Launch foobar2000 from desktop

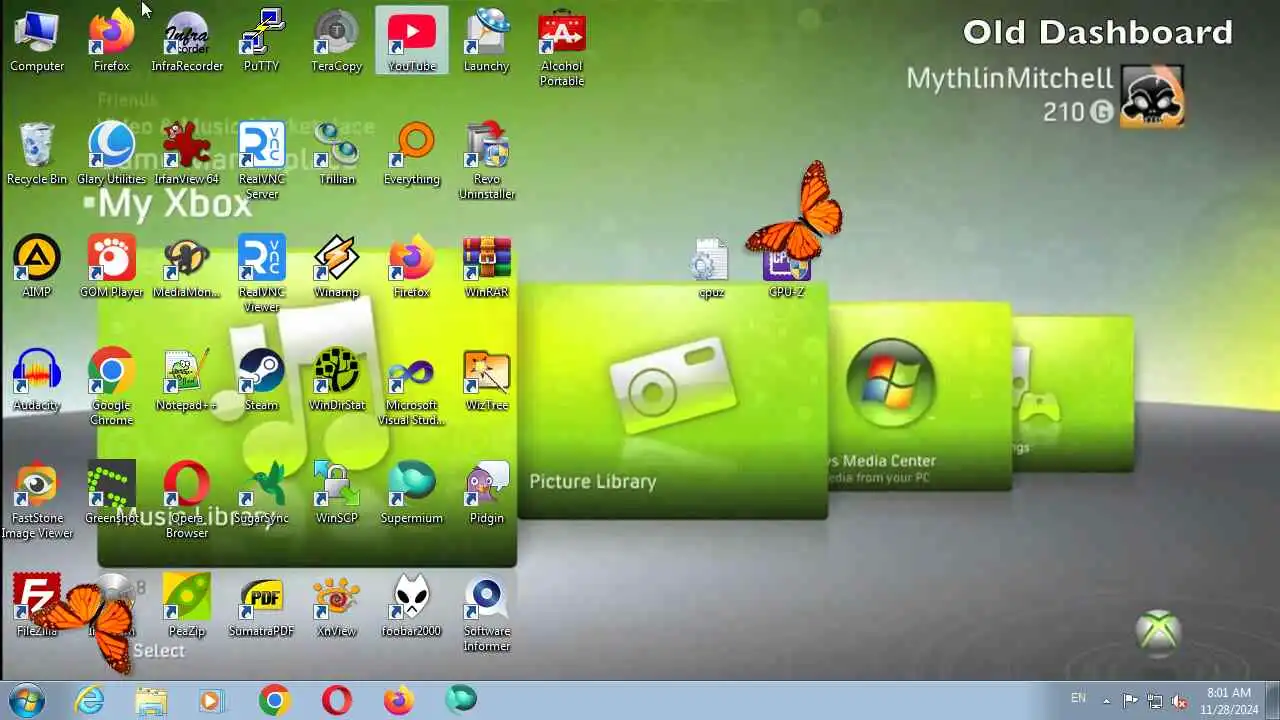(x=412, y=607)
